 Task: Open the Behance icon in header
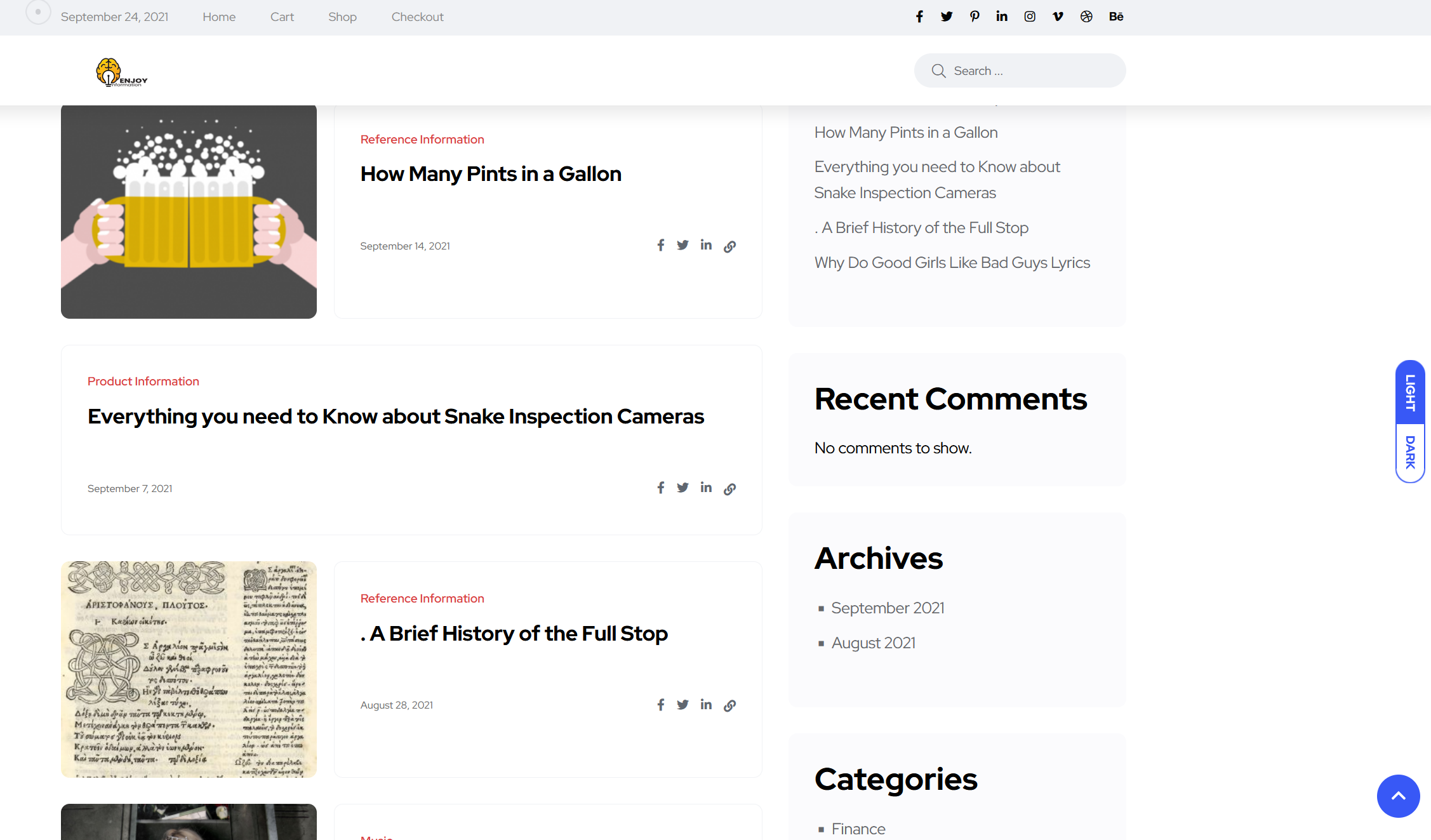pyautogui.click(x=1116, y=17)
